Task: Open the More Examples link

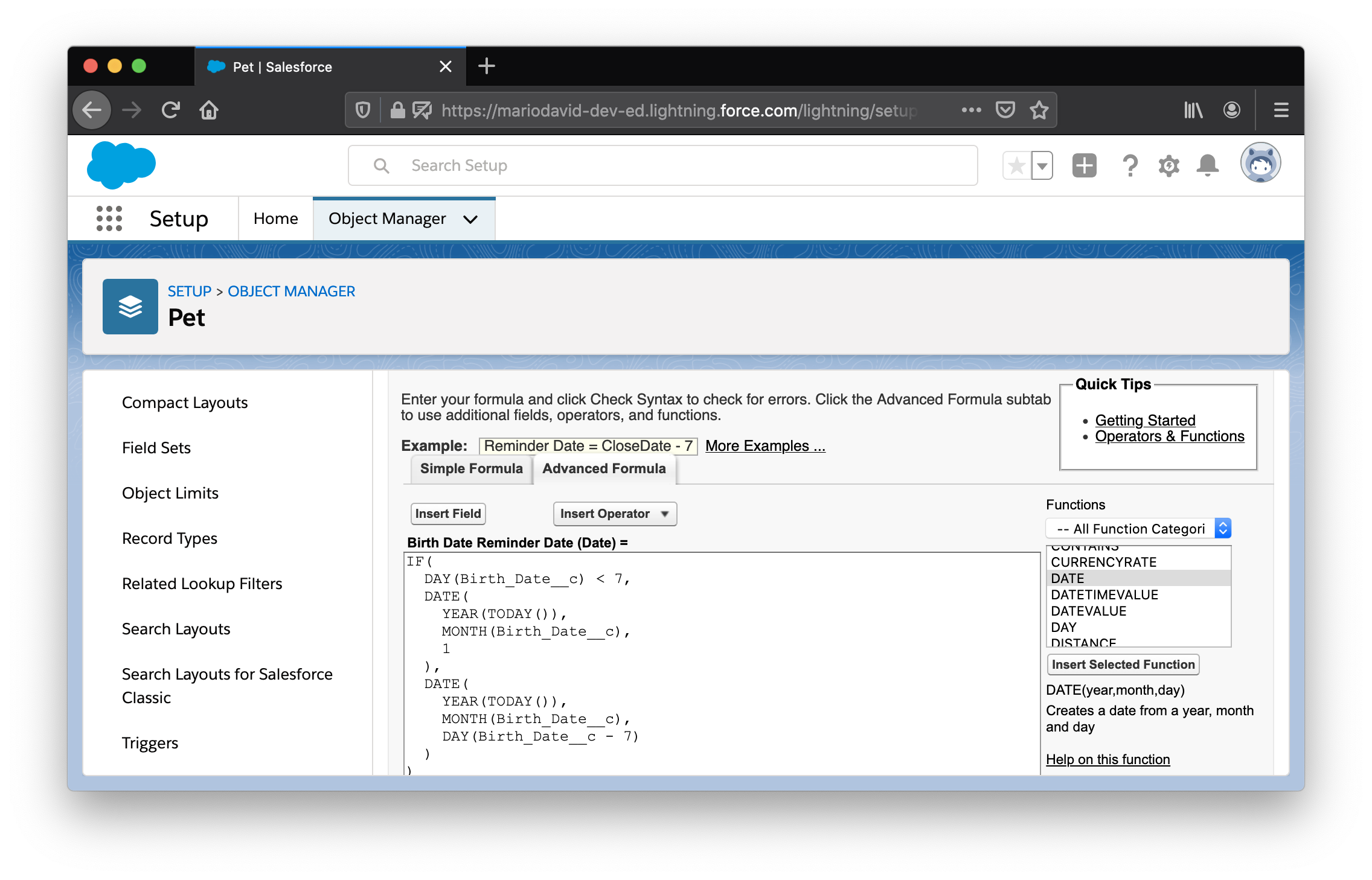Action: [x=765, y=446]
